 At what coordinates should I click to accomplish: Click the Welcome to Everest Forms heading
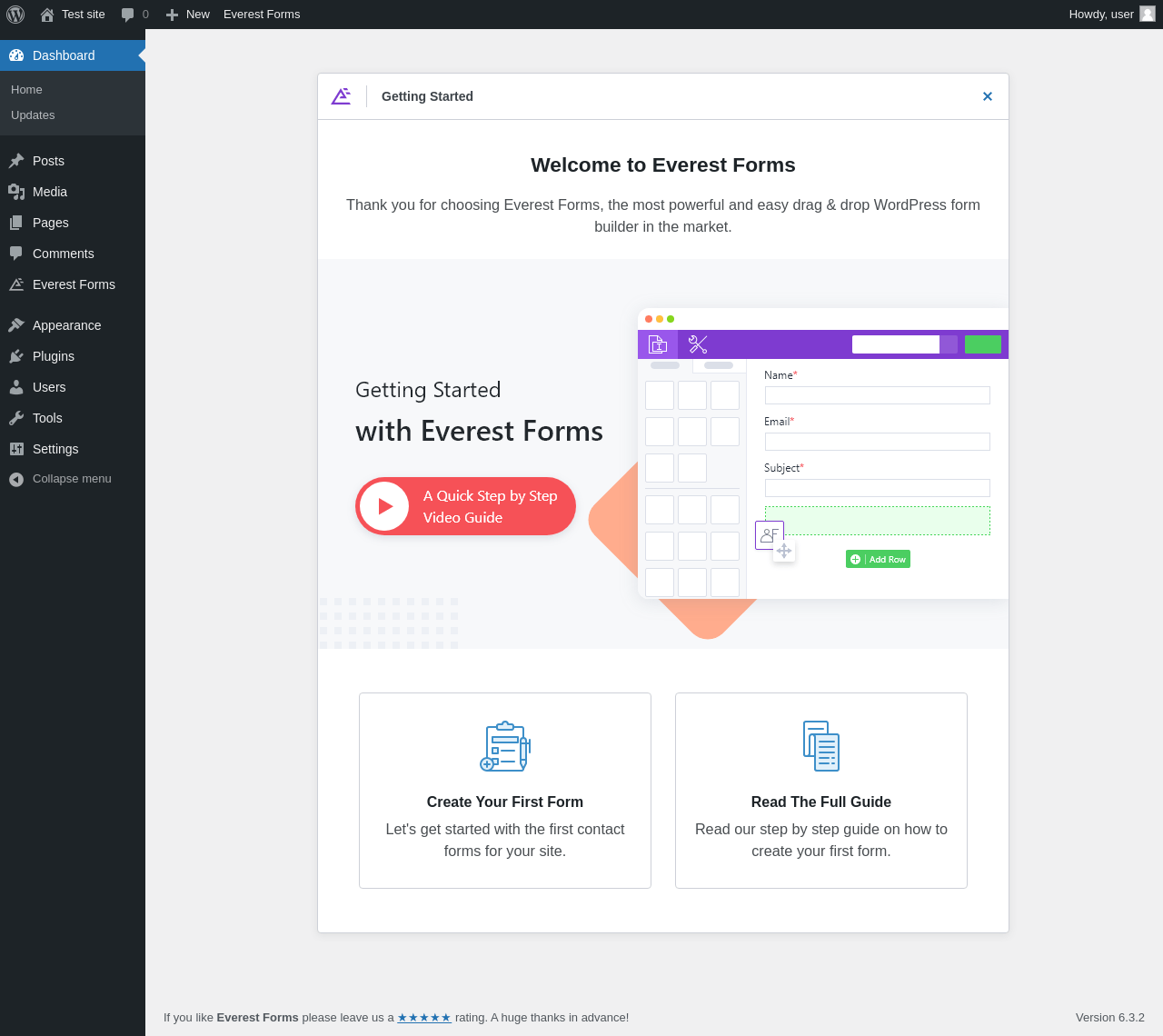[x=663, y=164]
